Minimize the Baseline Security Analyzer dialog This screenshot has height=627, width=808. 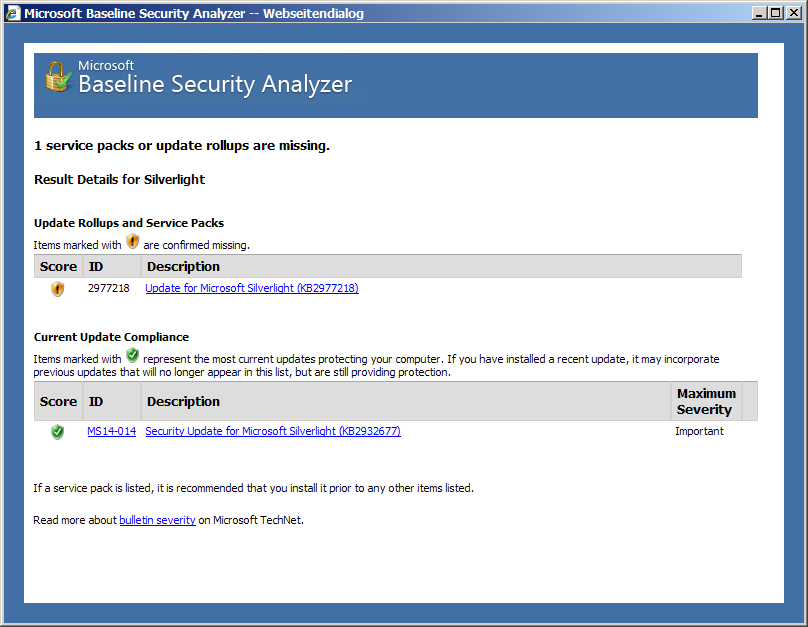pos(759,14)
